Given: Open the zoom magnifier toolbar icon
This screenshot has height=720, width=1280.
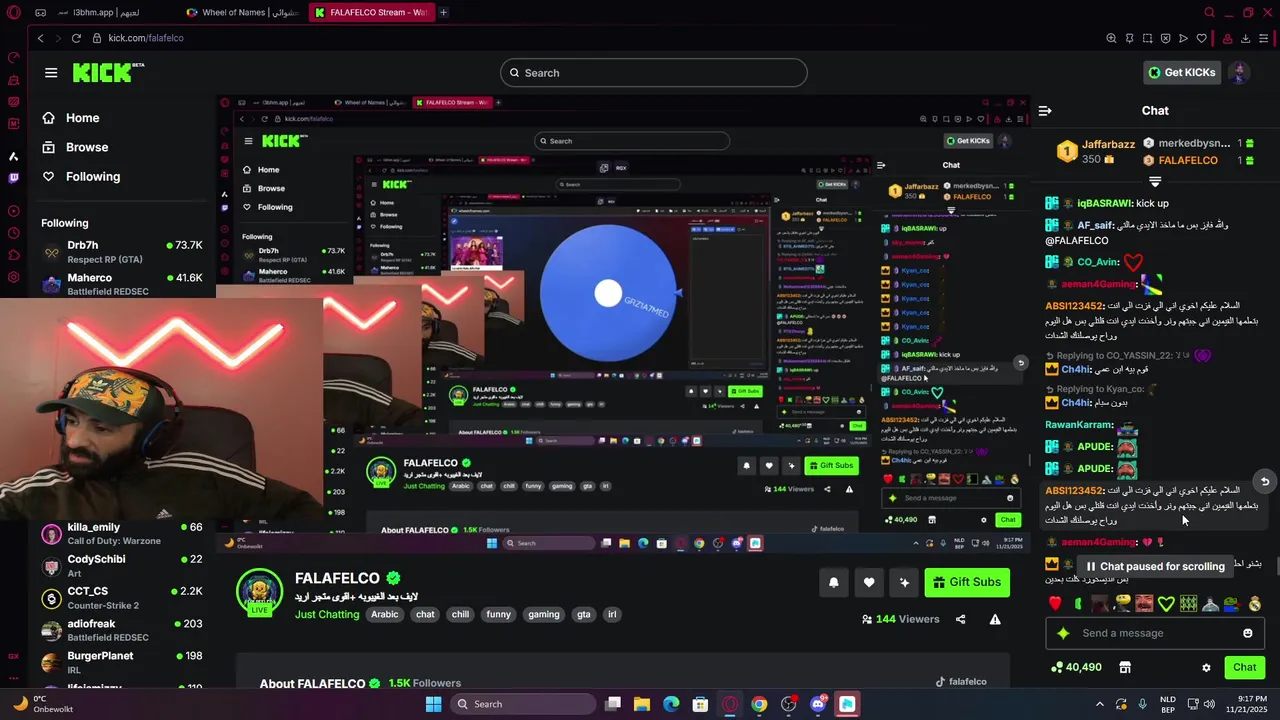Looking at the screenshot, I should coord(1111,38).
